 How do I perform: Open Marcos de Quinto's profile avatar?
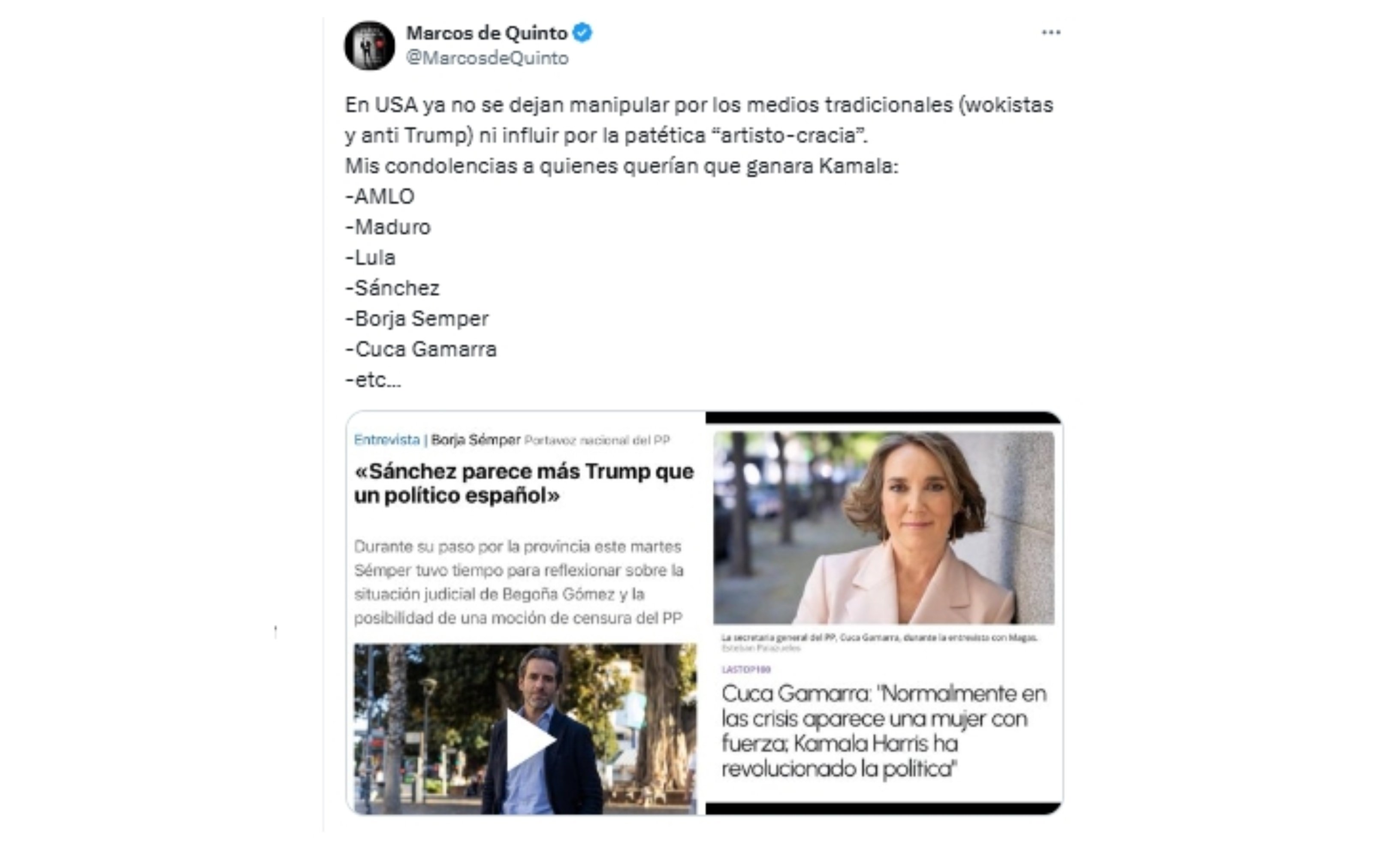(x=369, y=45)
